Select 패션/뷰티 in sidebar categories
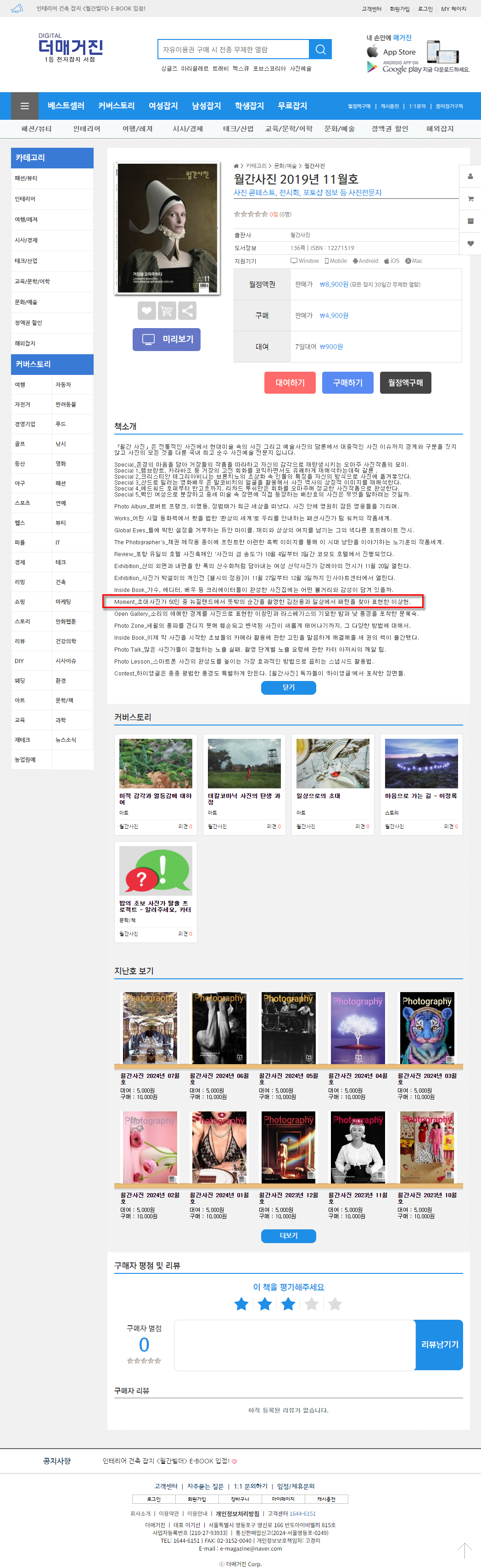Viewport: 481px width, 1568px height. [x=52, y=179]
